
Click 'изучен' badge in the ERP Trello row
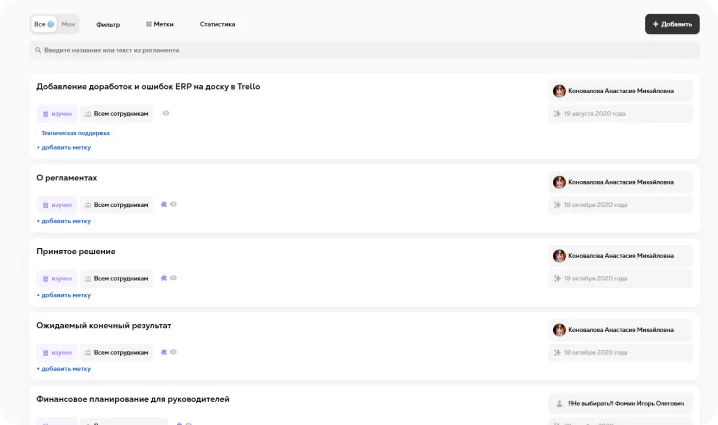[57, 114]
